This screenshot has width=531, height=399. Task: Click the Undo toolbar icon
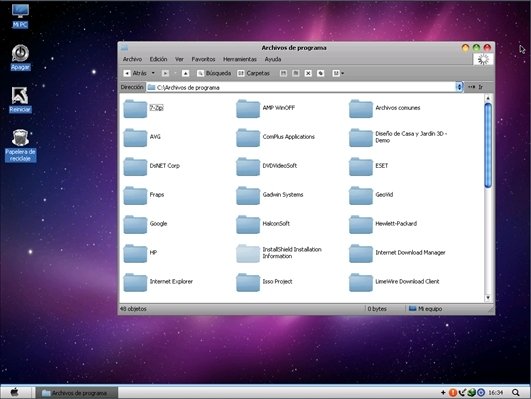click(320, 73)
